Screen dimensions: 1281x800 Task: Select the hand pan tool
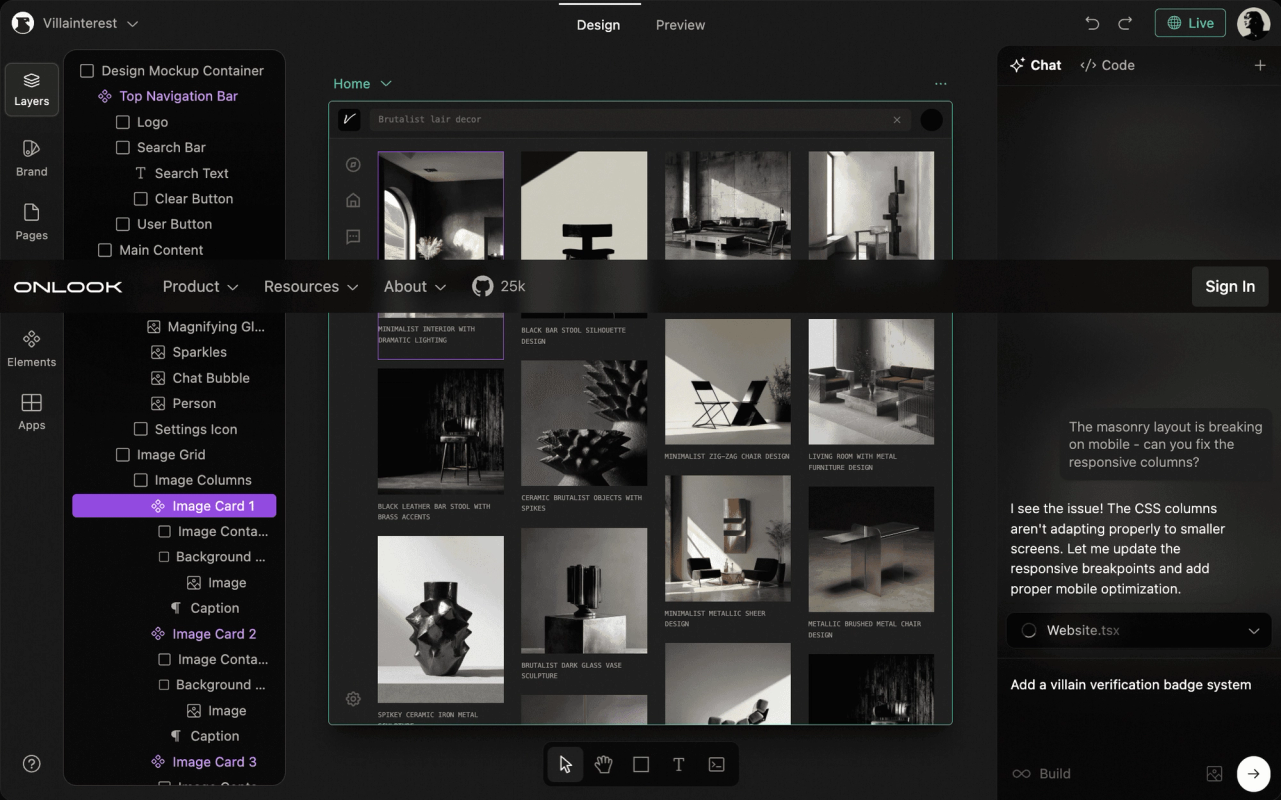pos(604,764)
